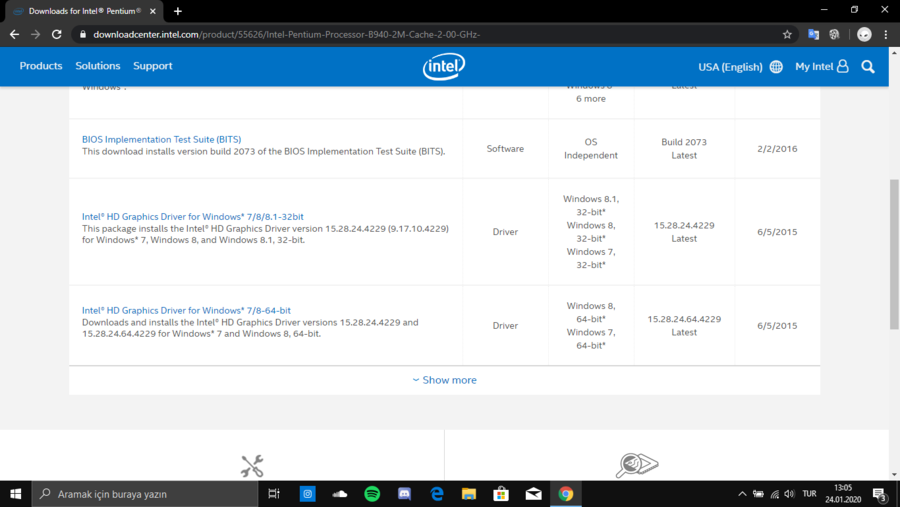Click the address bar URL
The width and height of the screenshot is (900, 507).
click(286, 34)
